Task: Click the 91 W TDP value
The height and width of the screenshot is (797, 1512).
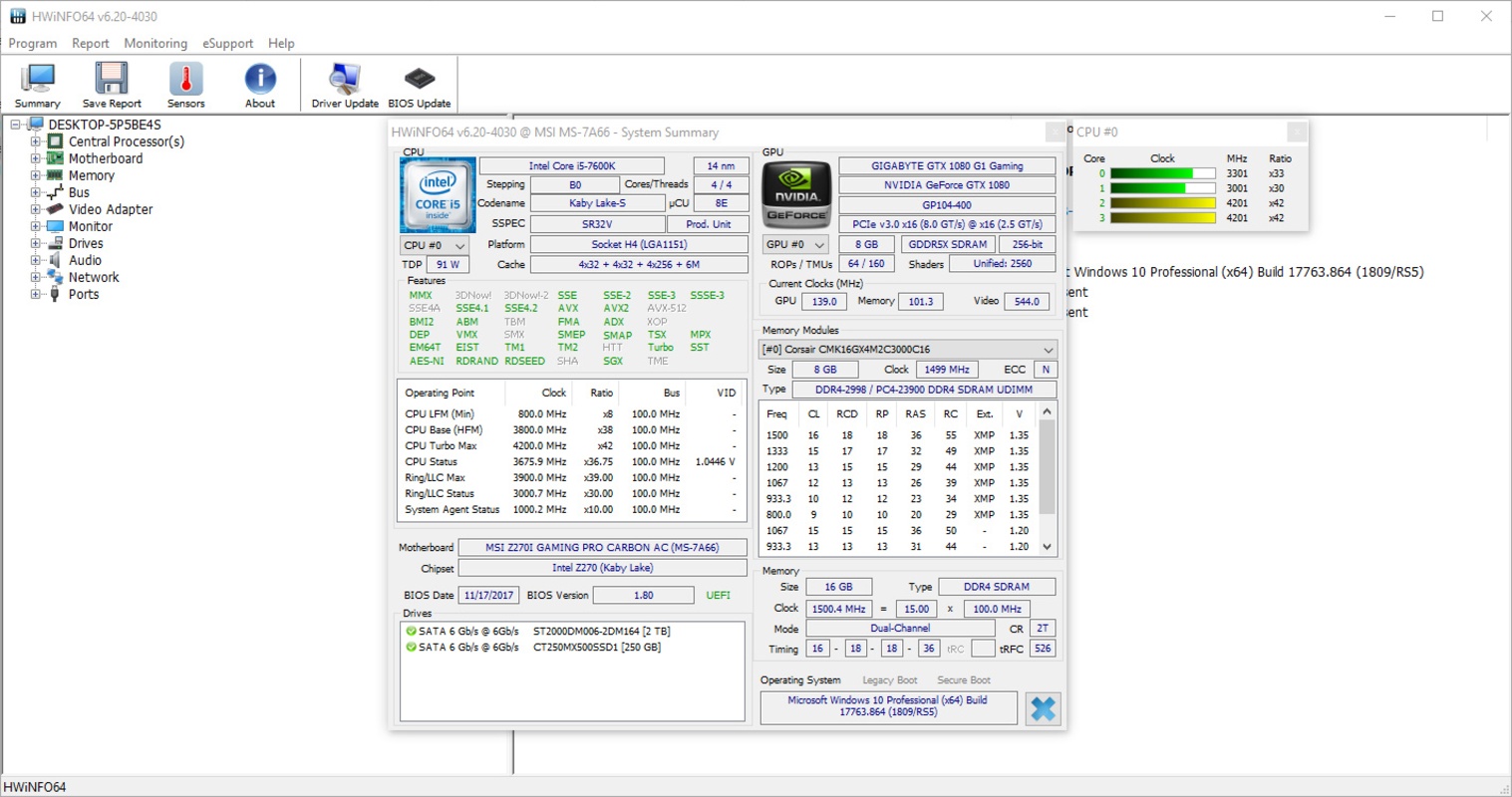Action: click(449, 265)
